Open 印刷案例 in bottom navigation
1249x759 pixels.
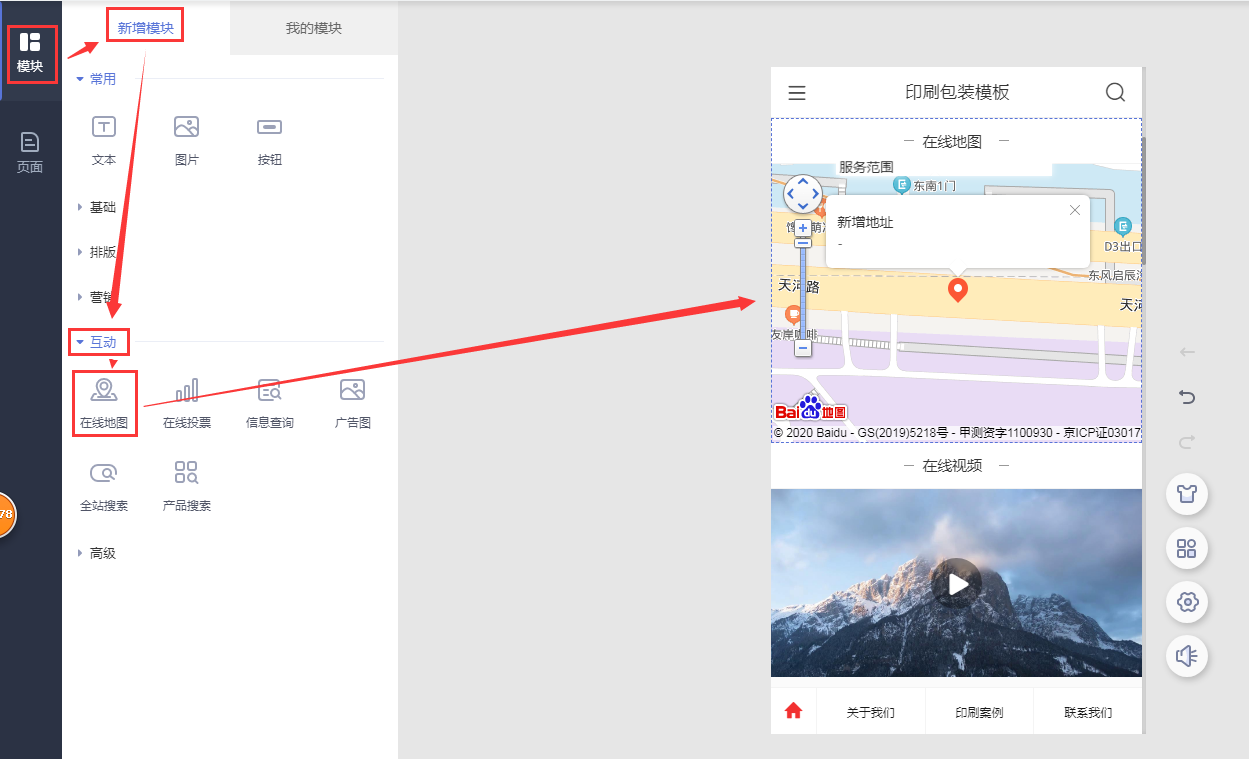point(979,713)
